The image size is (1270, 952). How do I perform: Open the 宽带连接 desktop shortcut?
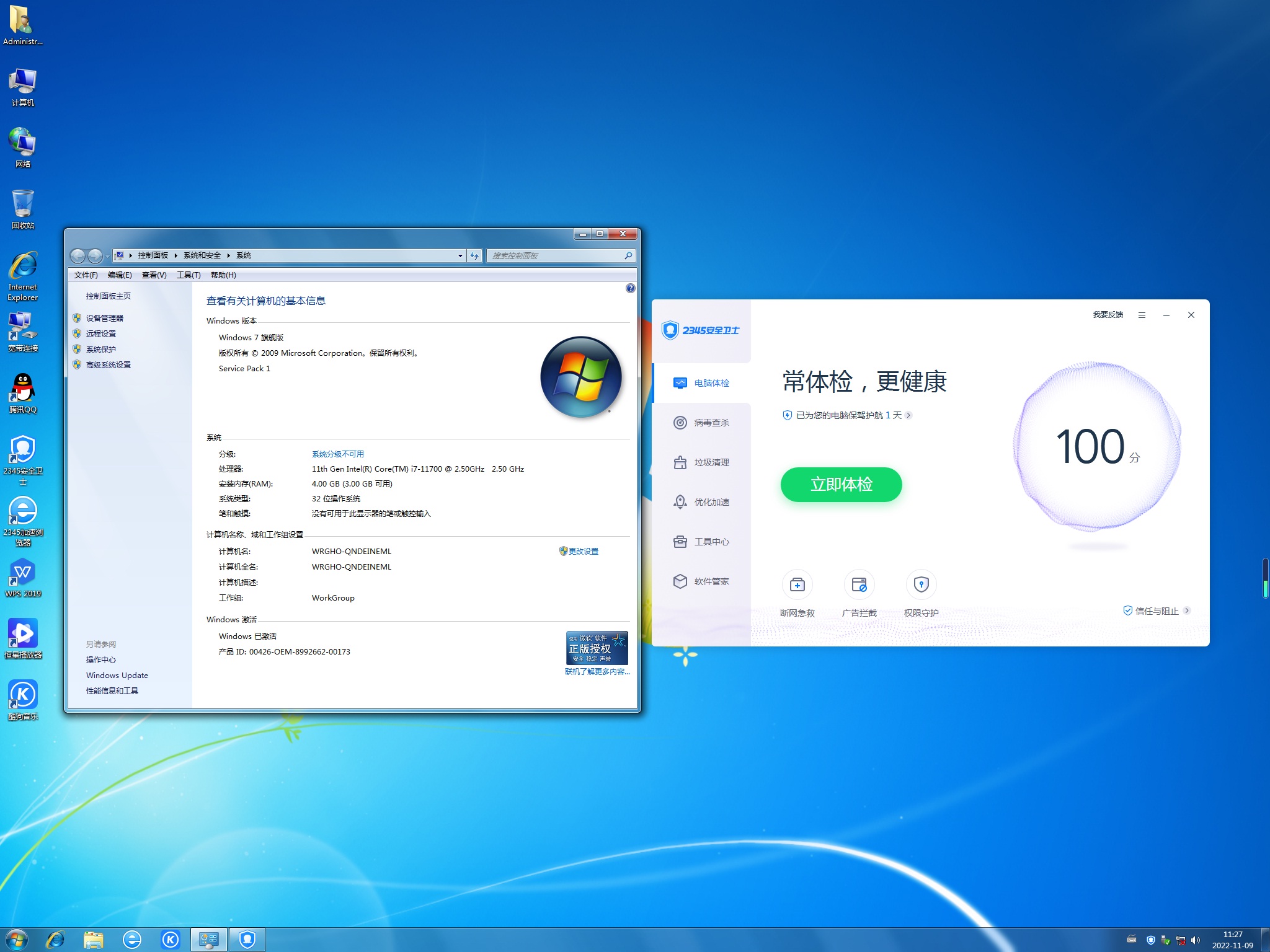(23, 332)
